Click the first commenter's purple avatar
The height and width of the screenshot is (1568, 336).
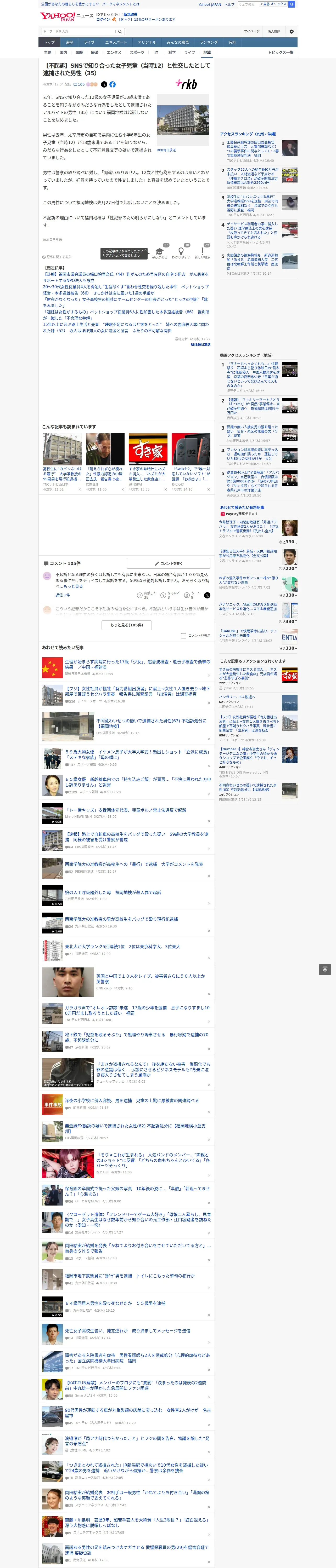[47, 575]
